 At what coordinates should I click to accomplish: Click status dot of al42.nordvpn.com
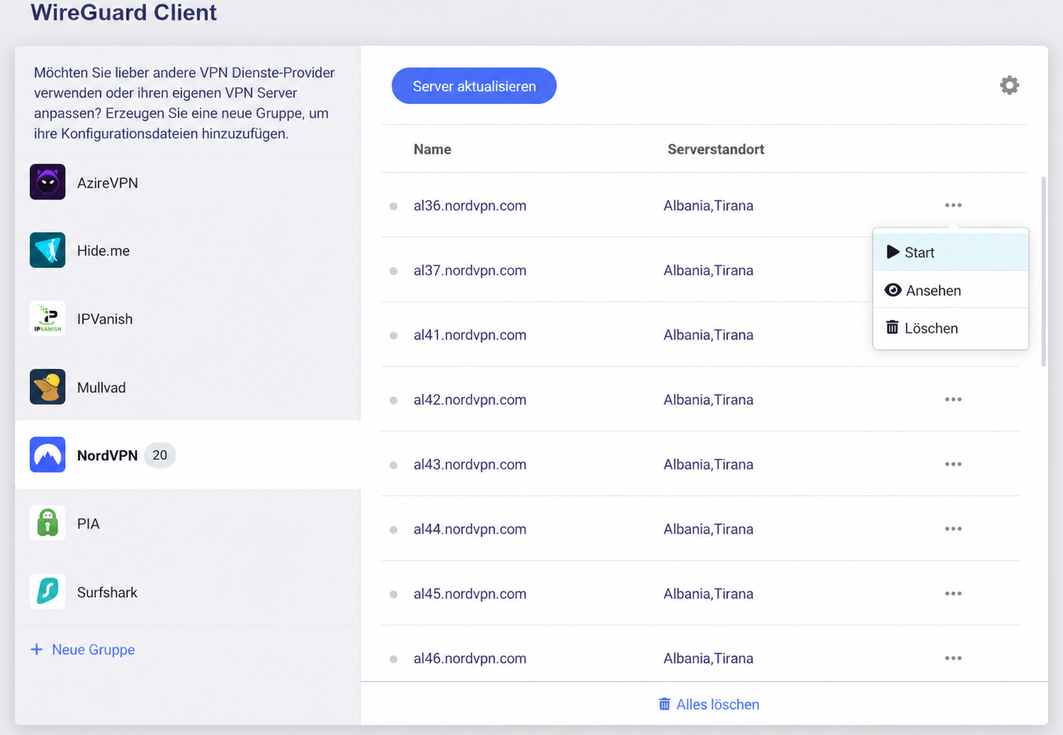click(x=393, y=401)
